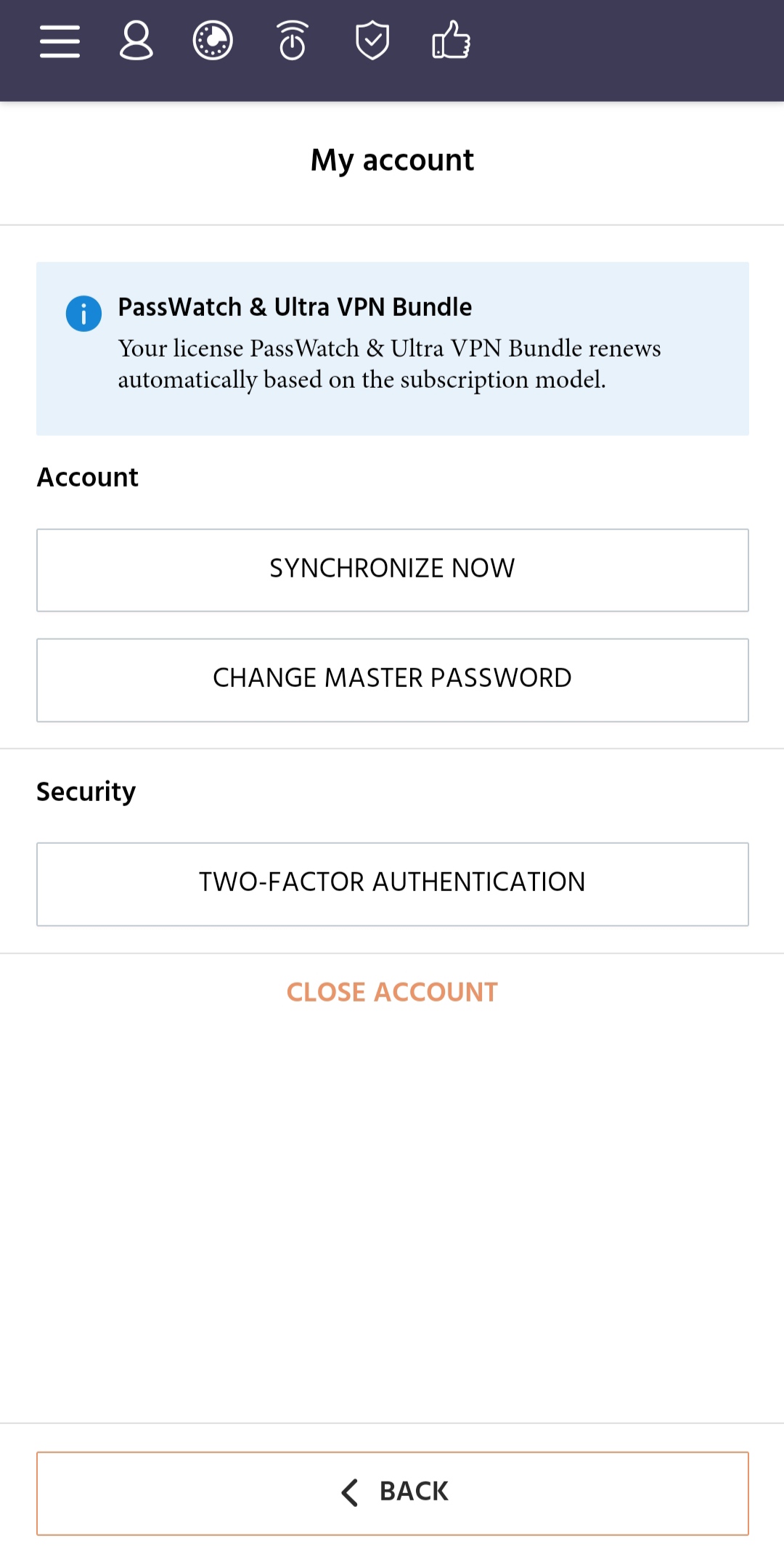The image size is (784, 1557).
Task: Select the orange CLOSE ACCOUNT link
Action: point(393,992)
